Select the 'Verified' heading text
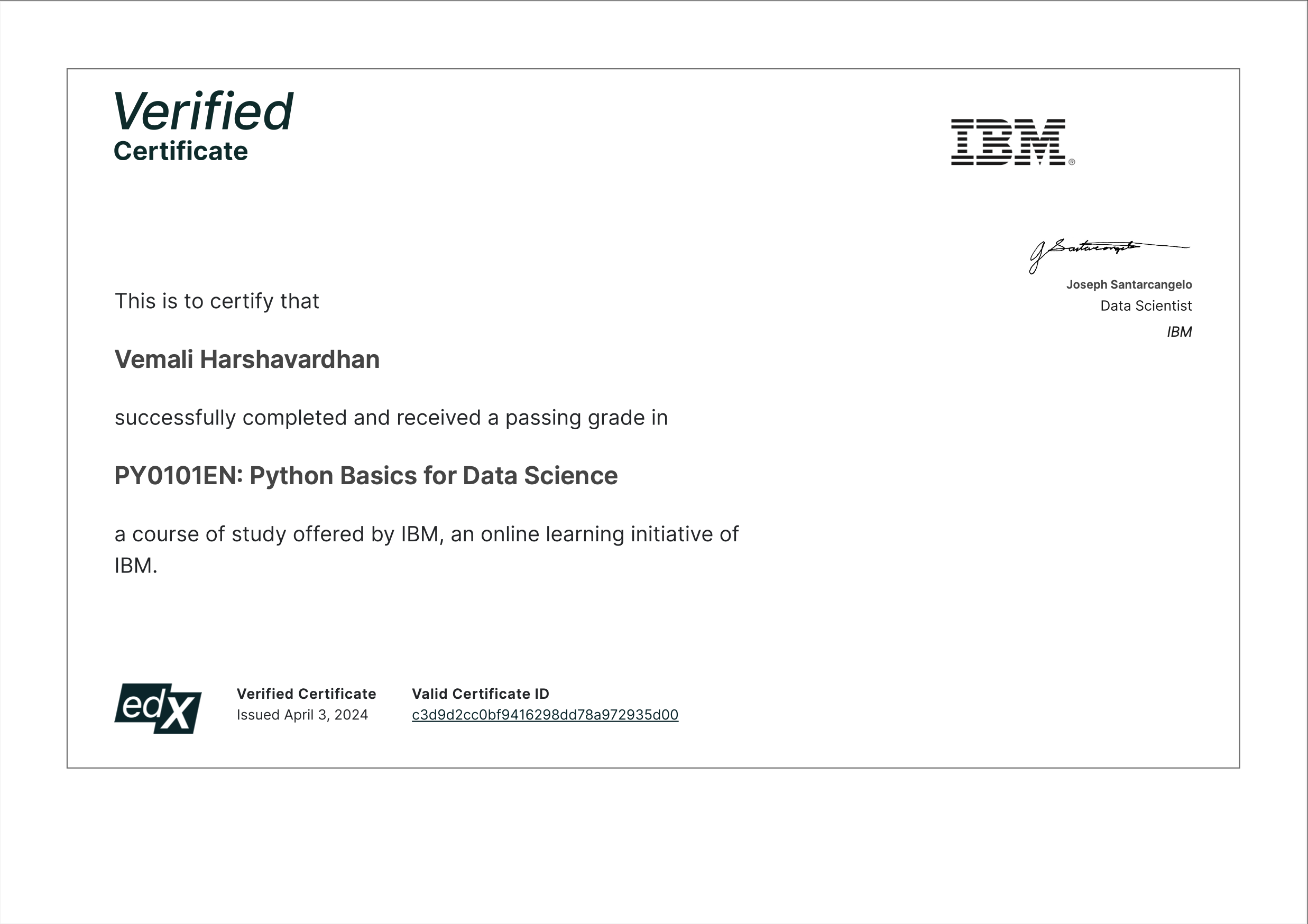The image size is (1308, 924). point(204,111)
